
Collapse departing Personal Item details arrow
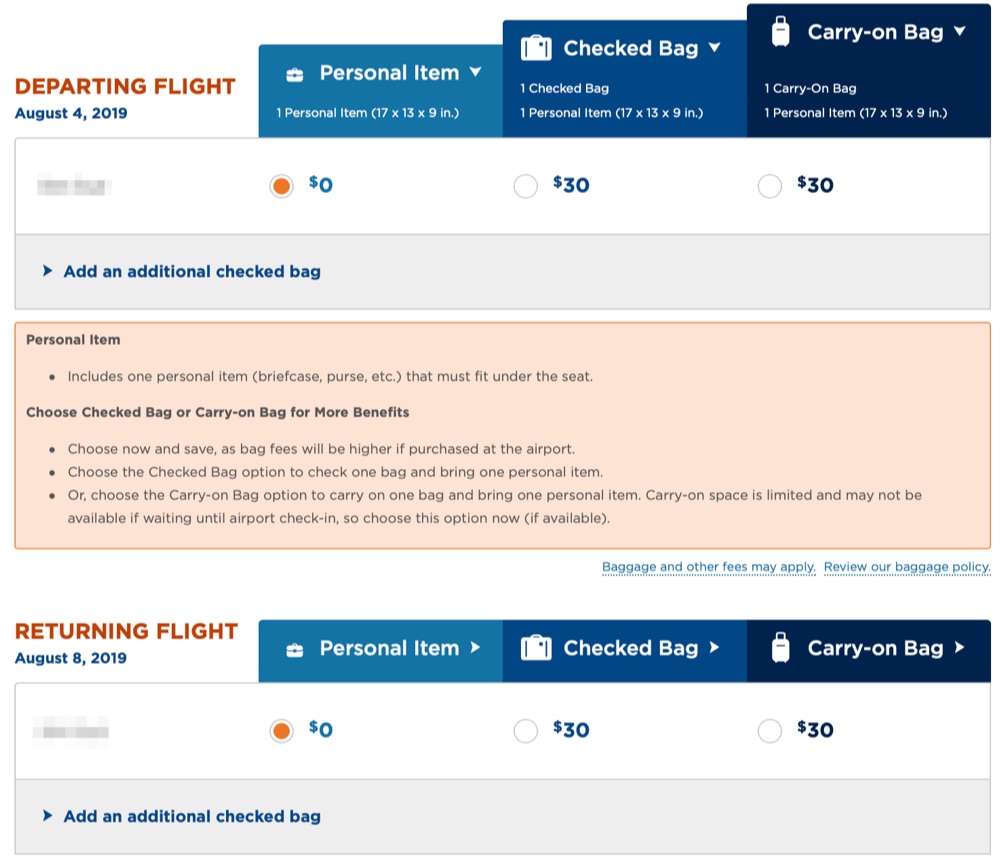point(475,72)
